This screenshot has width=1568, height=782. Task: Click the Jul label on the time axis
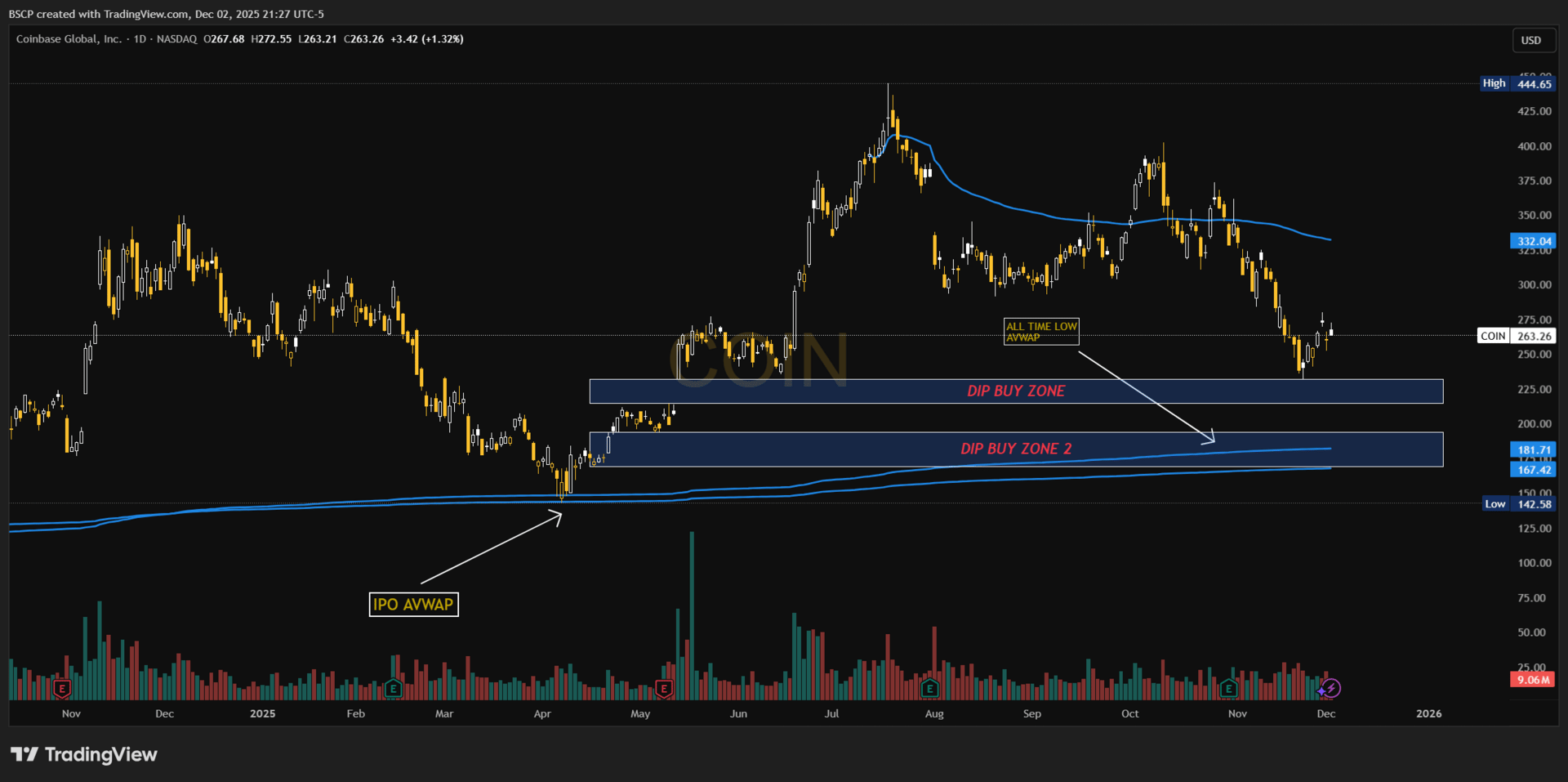pyautogui.click(x=831, y=713)
